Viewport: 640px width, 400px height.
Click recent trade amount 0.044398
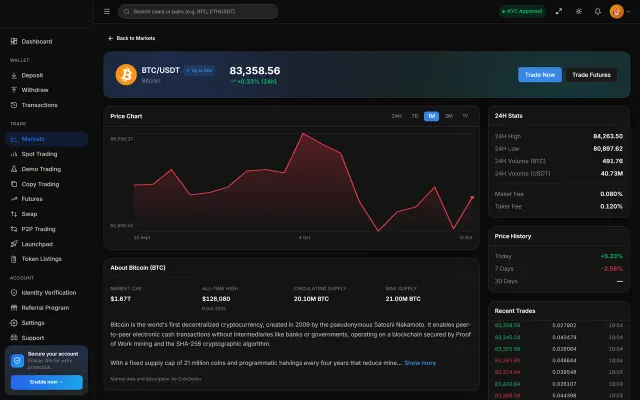click(564, 396)
